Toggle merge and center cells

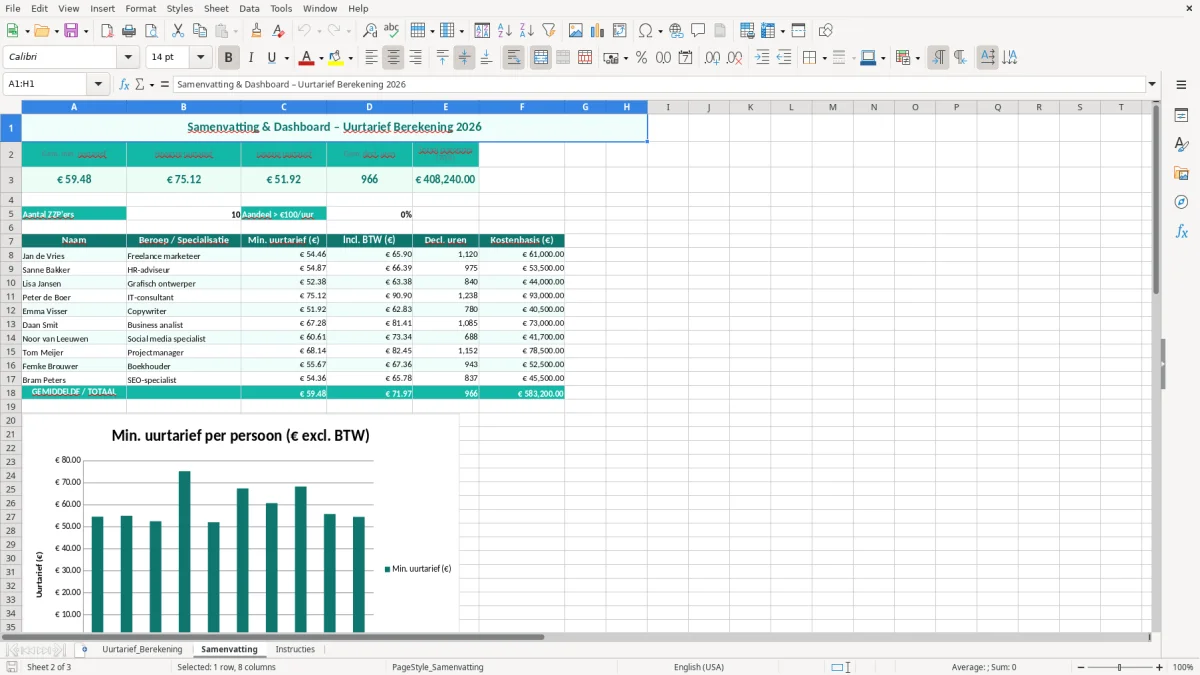click(x=541, y=58)
